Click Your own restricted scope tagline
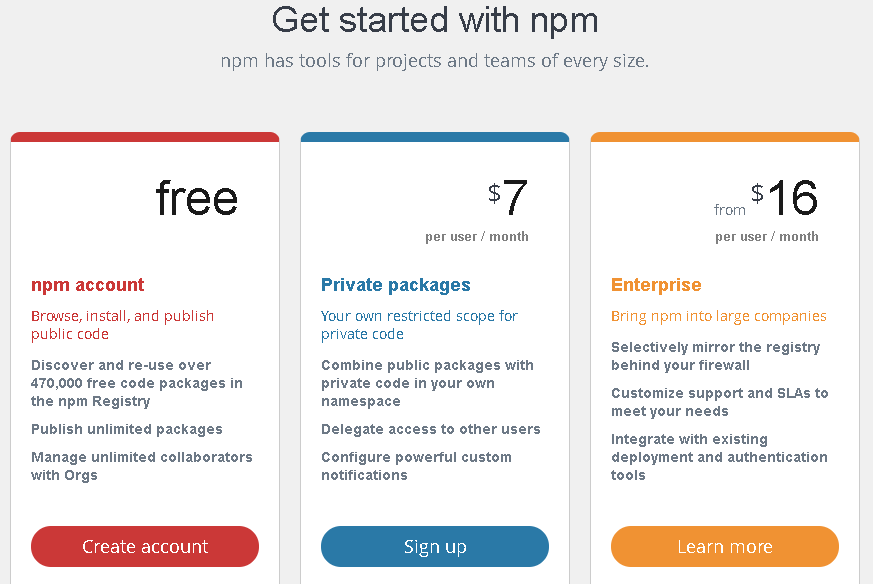873x584 pixels. [x=419, y=325]
